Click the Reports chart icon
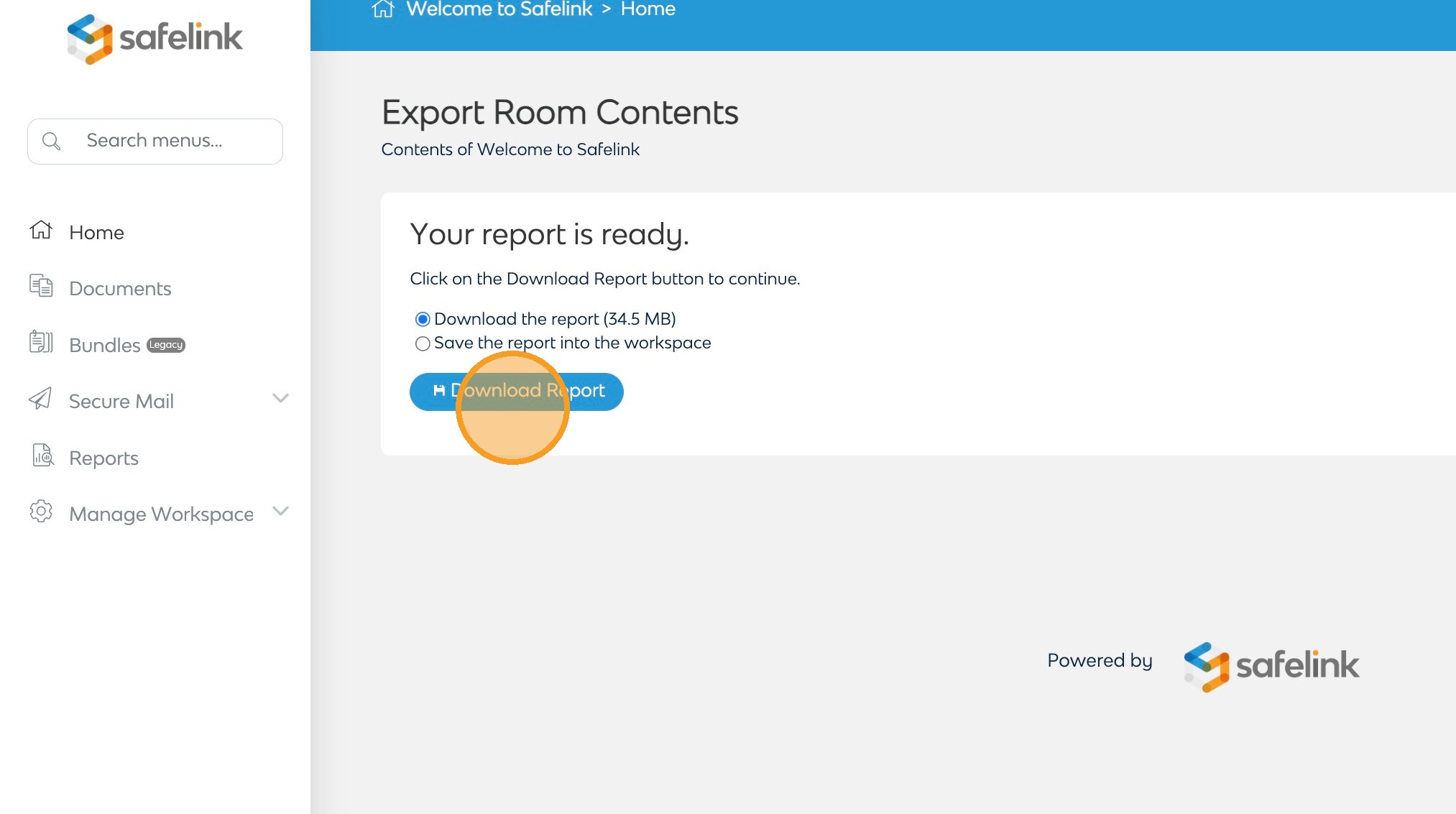This screenshot has width=1456, height=814. pos(42,455)
